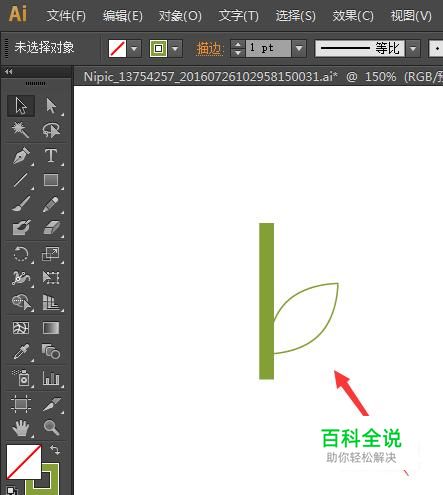Select the Column Graph tool

click(51, 378)
